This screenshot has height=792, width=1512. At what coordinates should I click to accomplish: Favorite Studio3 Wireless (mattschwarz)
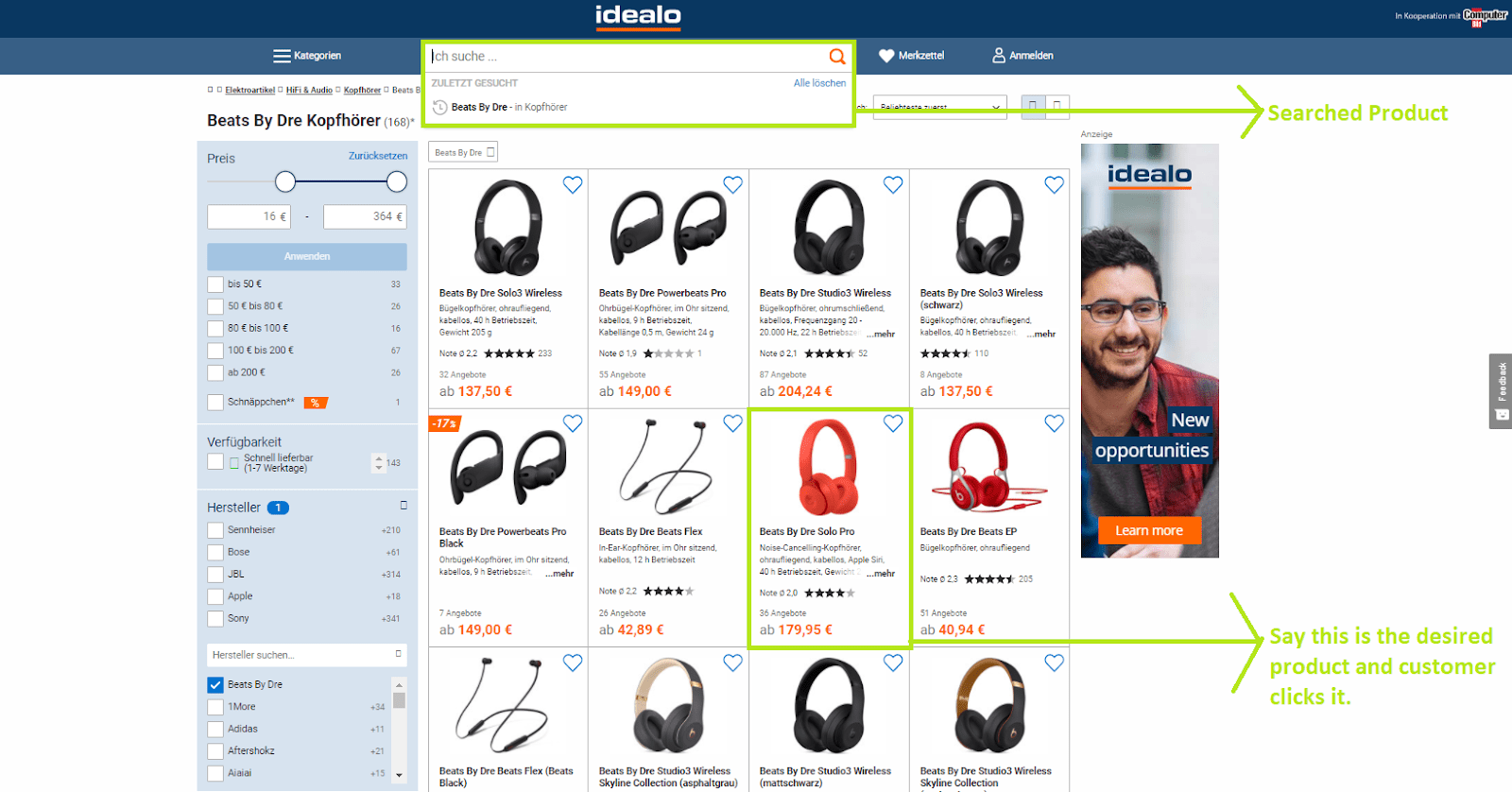tap(893, 663)
